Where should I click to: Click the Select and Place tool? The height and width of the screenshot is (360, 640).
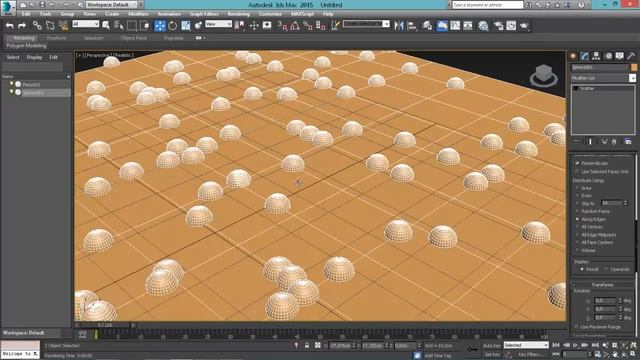198,25
